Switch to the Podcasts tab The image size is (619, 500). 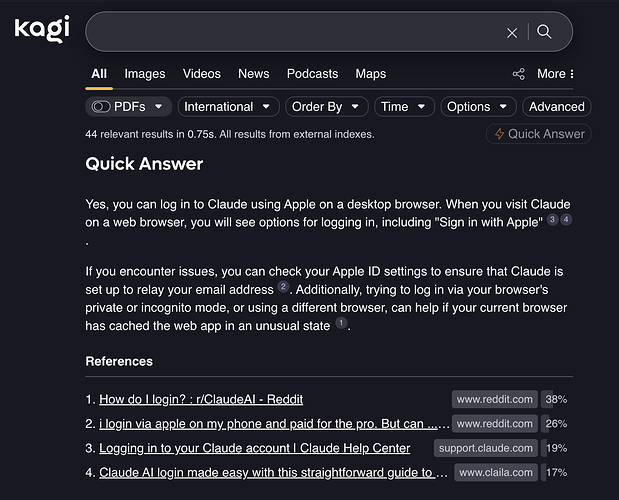312,74
